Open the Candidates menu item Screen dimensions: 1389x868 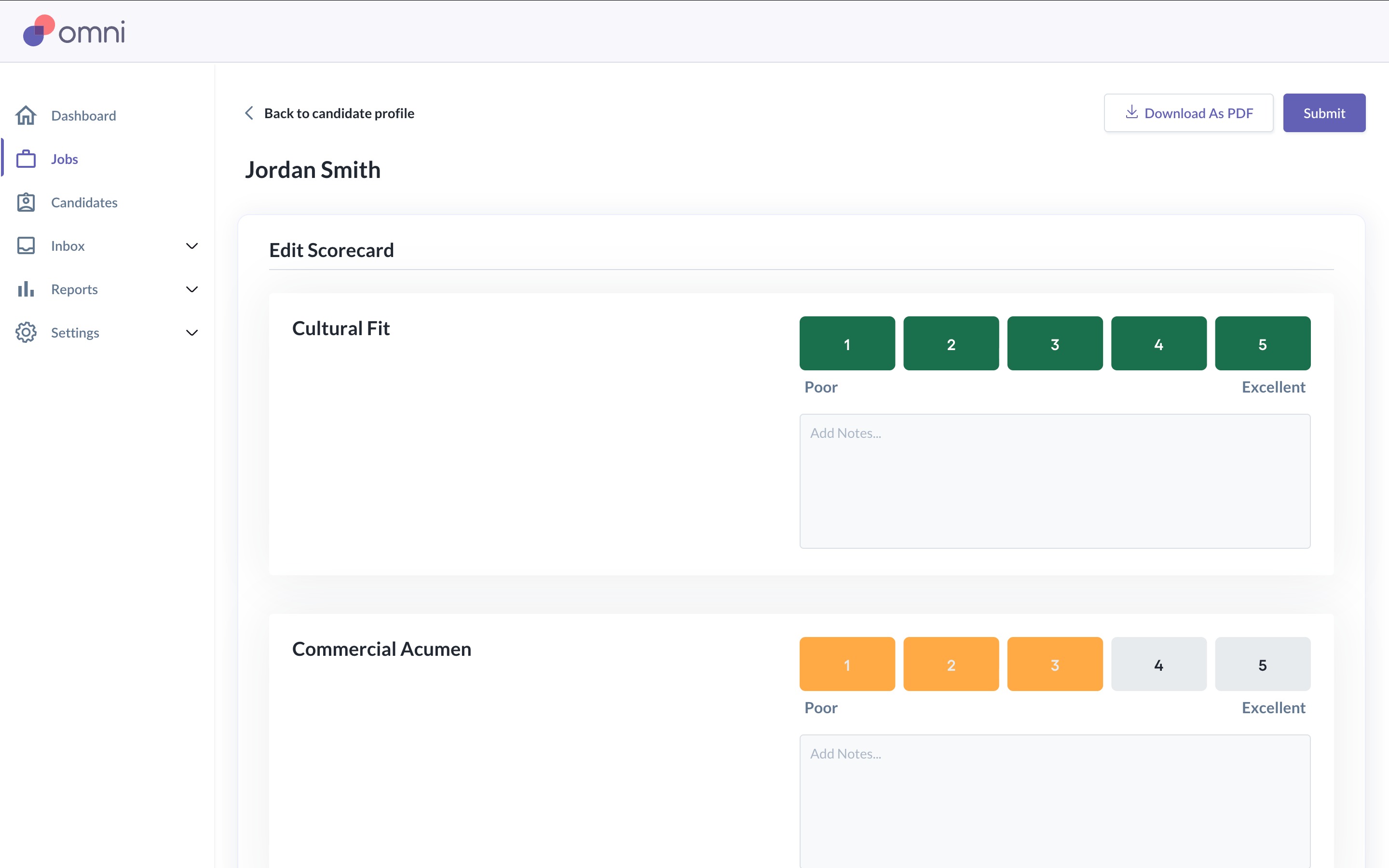click(x=84, y=203)
